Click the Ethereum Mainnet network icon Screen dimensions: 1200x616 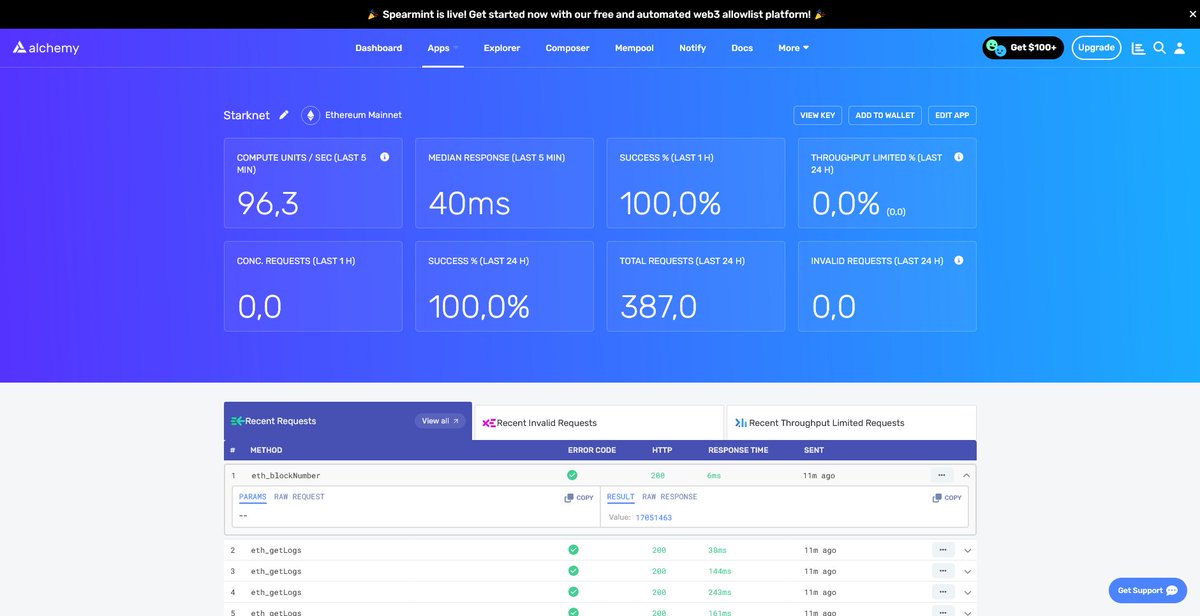pos(310,115)
